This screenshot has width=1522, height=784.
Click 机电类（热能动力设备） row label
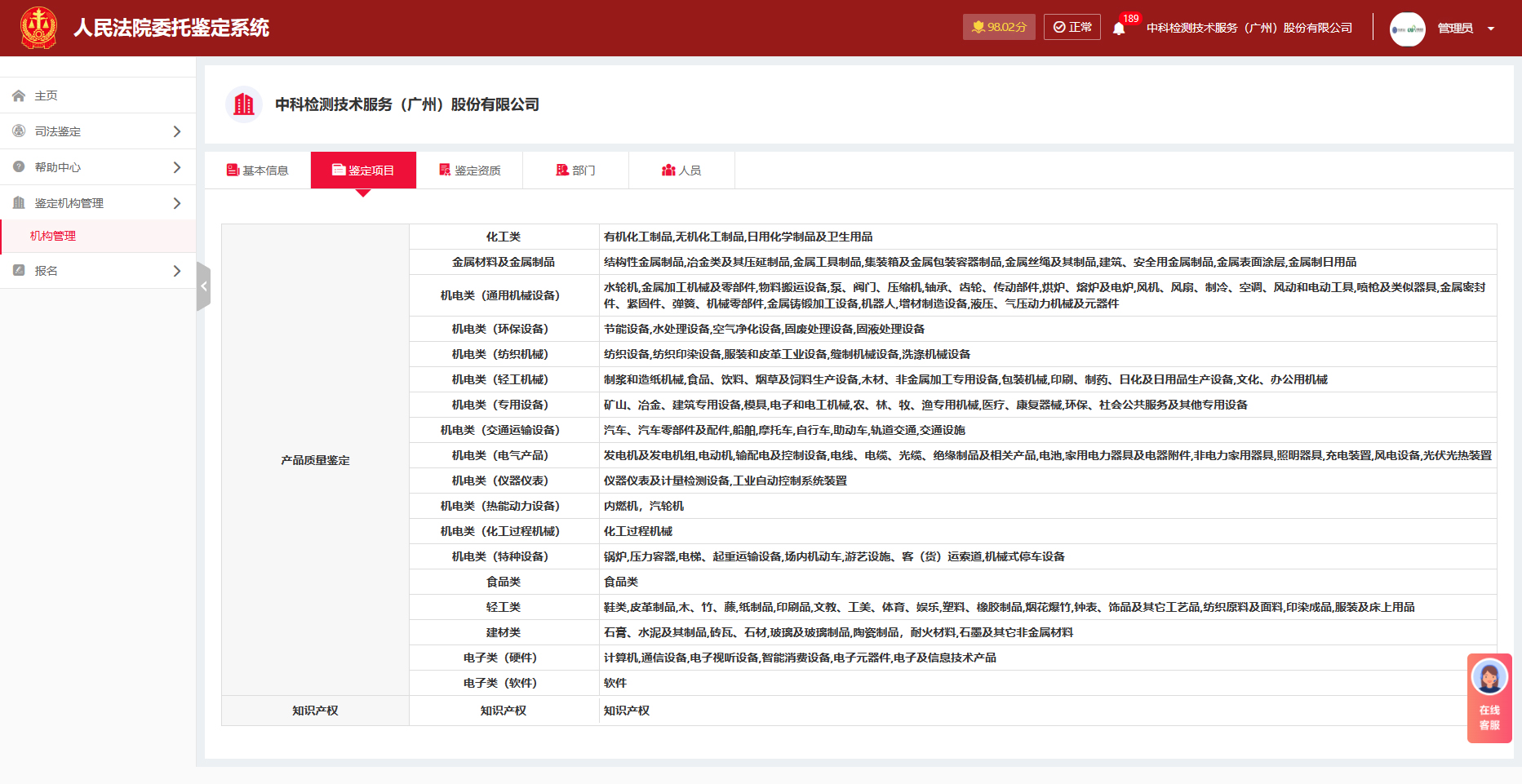(x=504, y=506)
